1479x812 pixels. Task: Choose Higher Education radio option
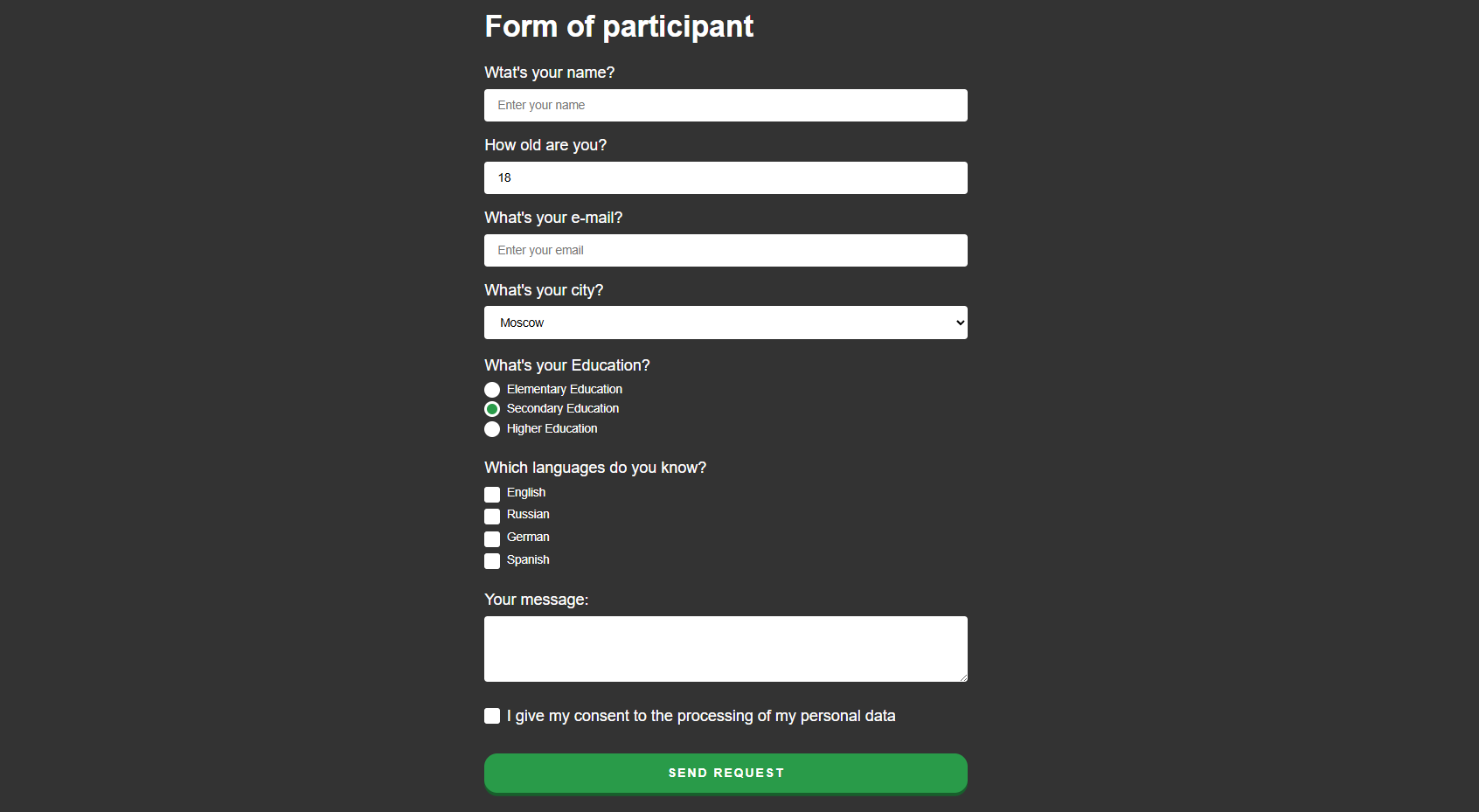(492, 429)
